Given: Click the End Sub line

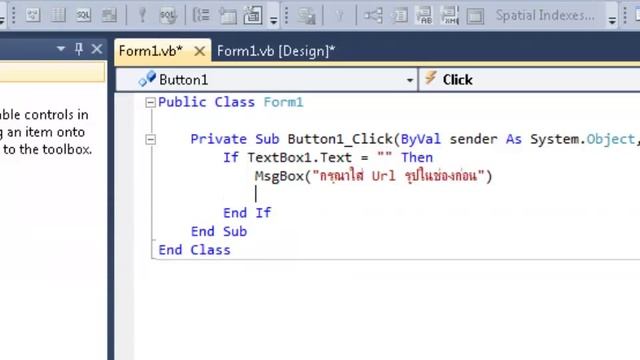Looking at the screenshot, I should coord(219,231).
